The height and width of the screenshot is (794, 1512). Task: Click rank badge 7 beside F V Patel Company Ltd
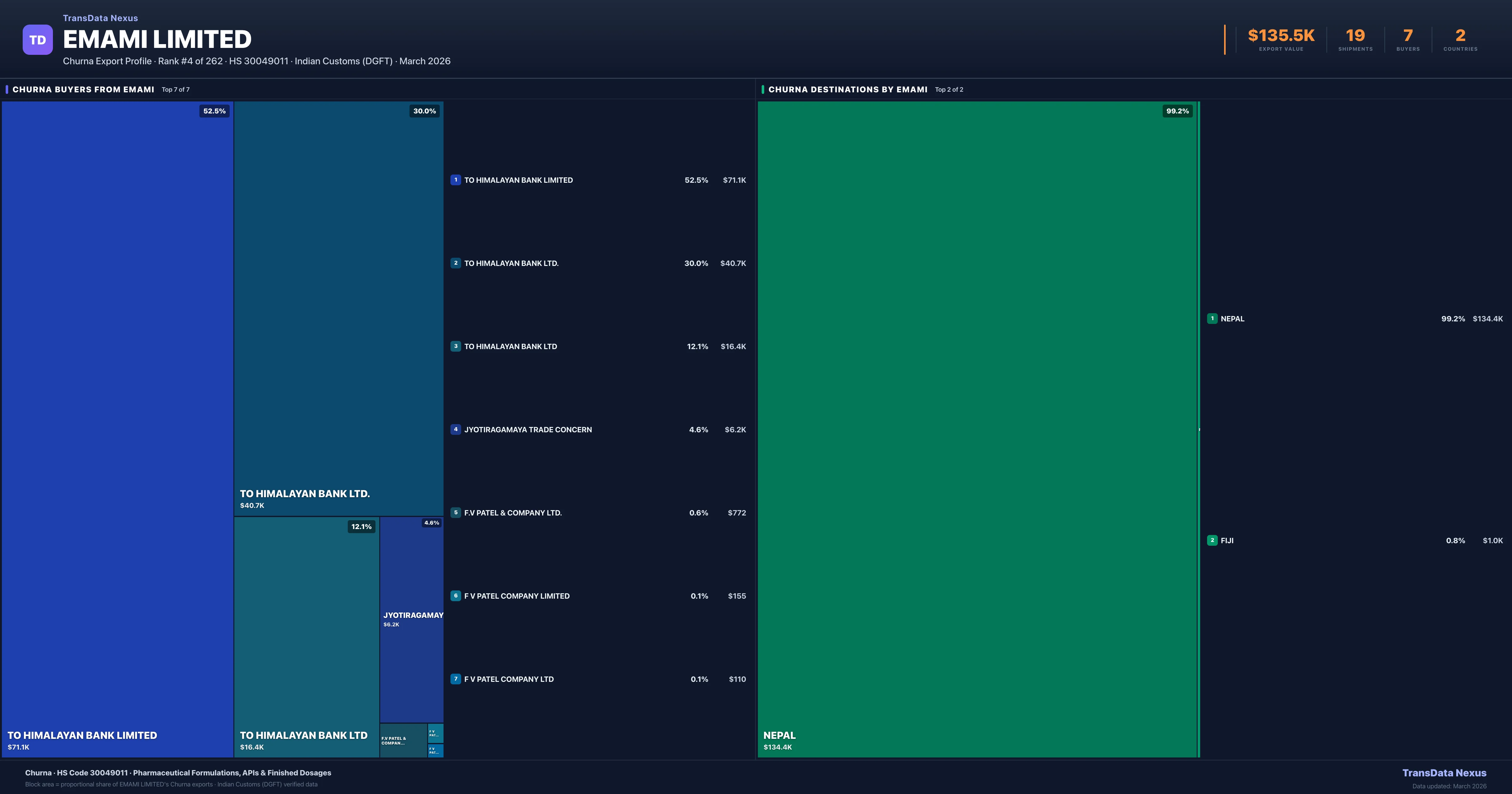point(455,679)
